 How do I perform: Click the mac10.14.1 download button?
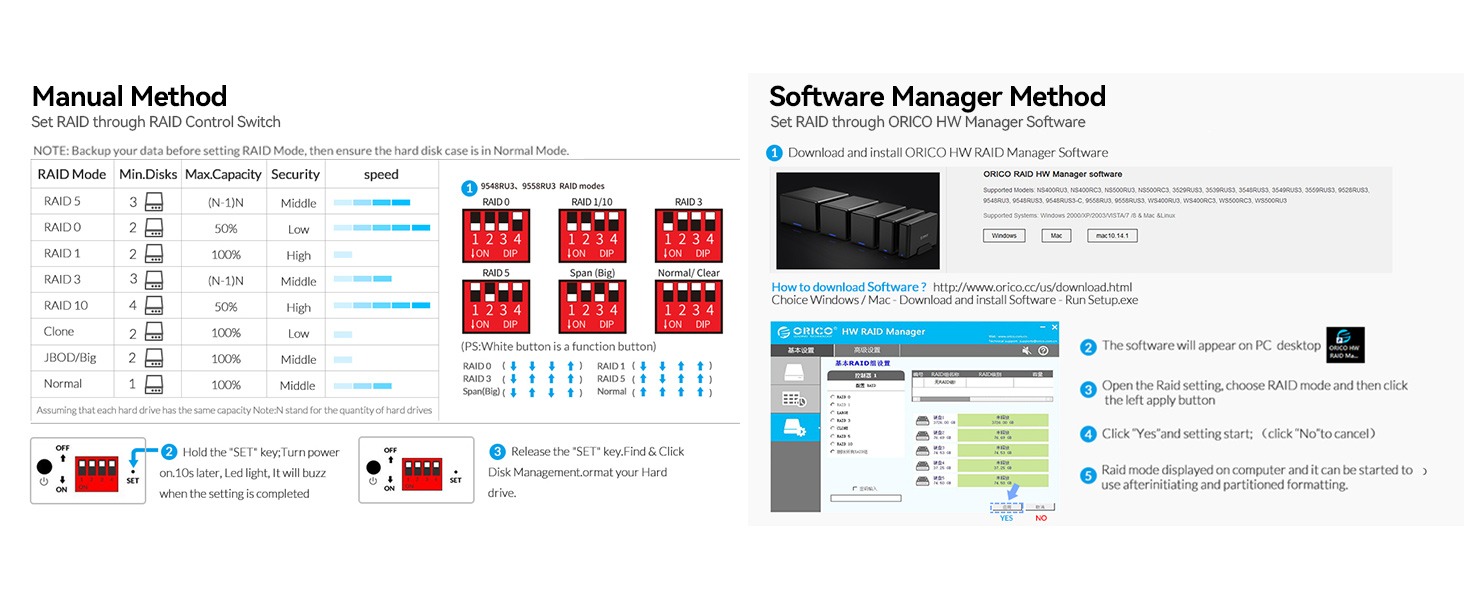(x=1111, y=236)
